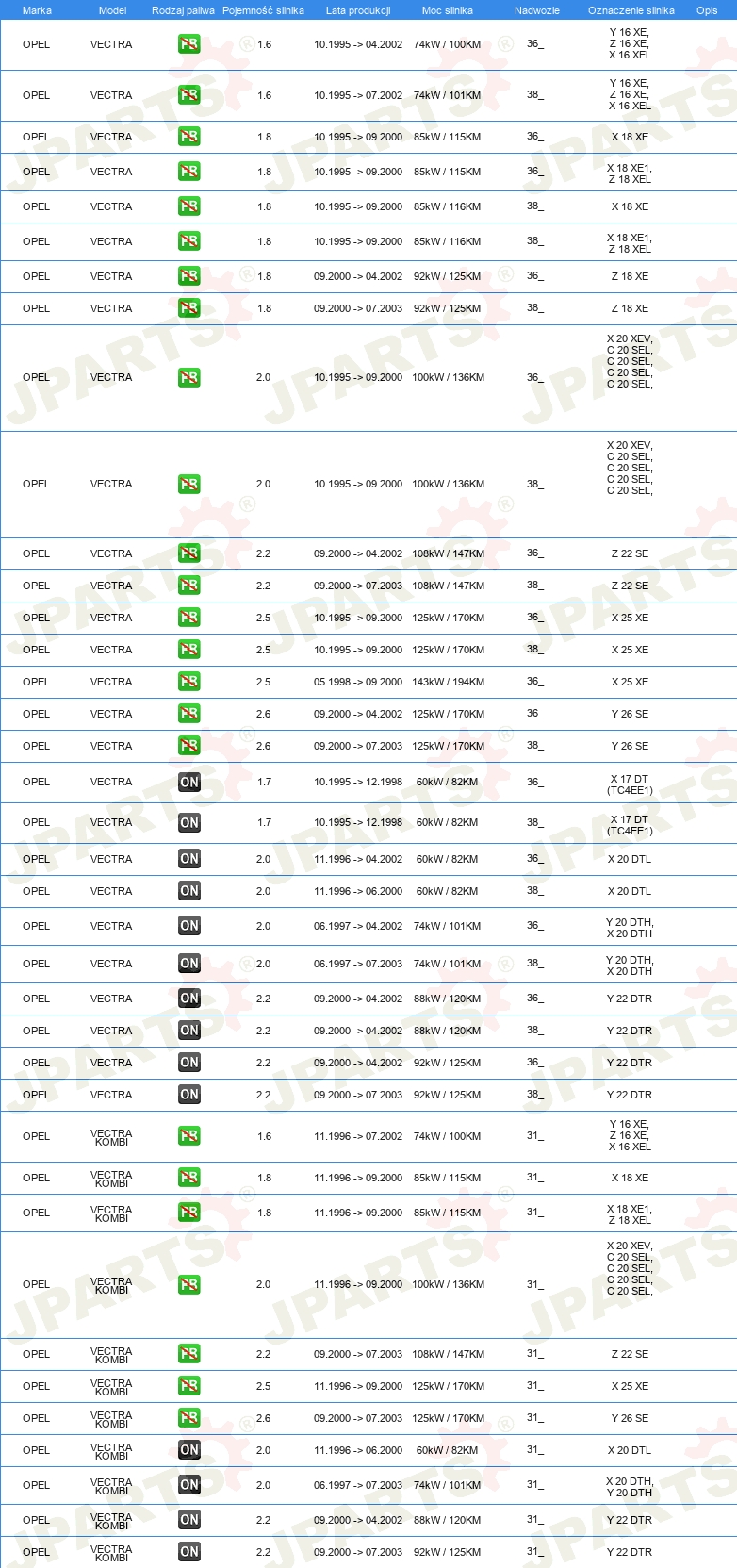Image resolution: width=737 pixels, height=1568 pixels.
Task: Select the Rodzaj paliwa column header
Action: (183, 10)
